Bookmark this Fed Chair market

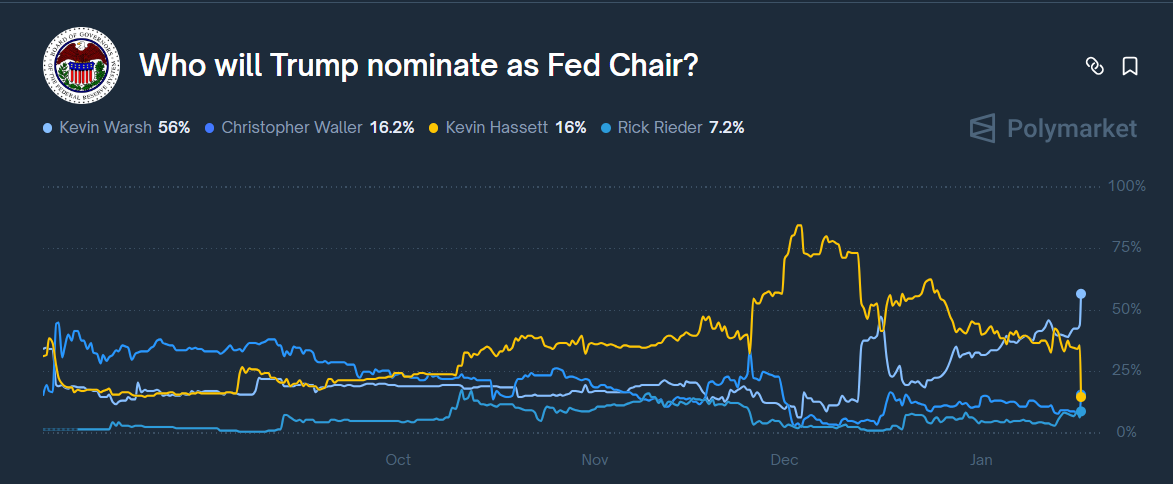[x=1130, y=67]
